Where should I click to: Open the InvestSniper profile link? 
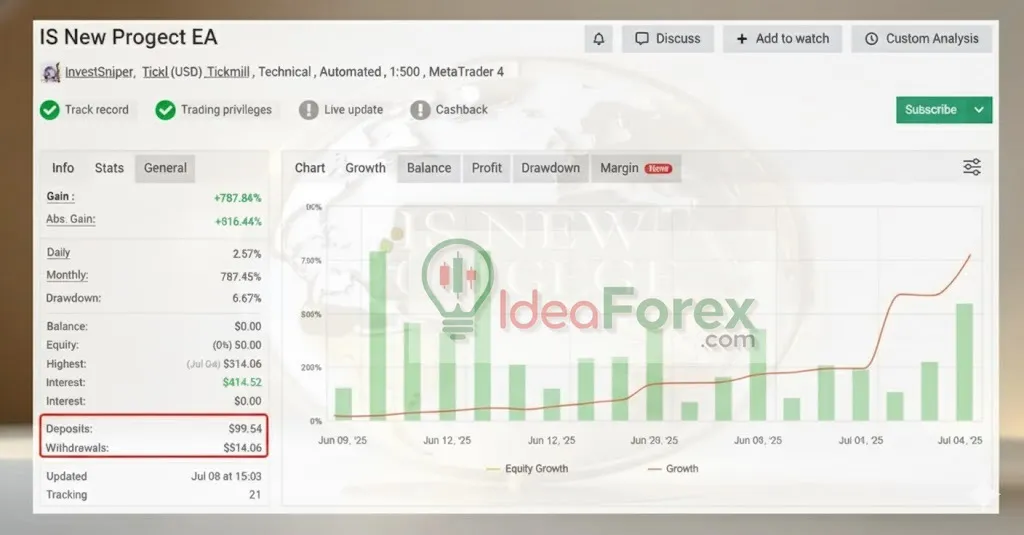[99, 72]
